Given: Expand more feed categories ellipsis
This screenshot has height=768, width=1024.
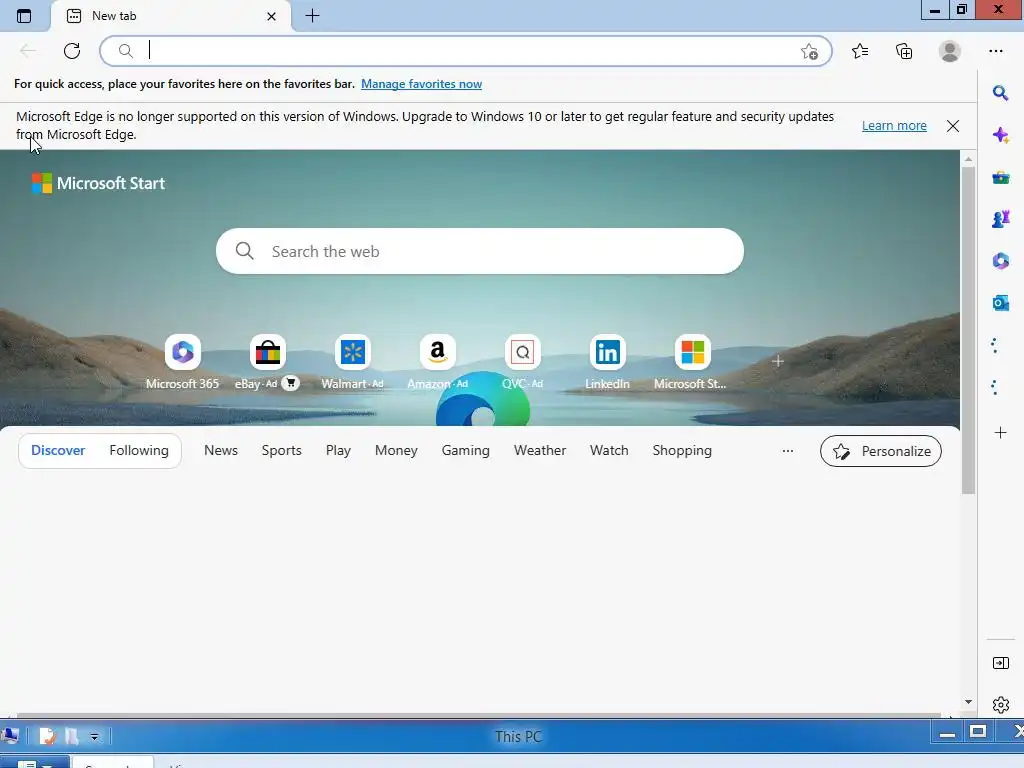Looking at the screenshot, I should (x=788, y=451).
